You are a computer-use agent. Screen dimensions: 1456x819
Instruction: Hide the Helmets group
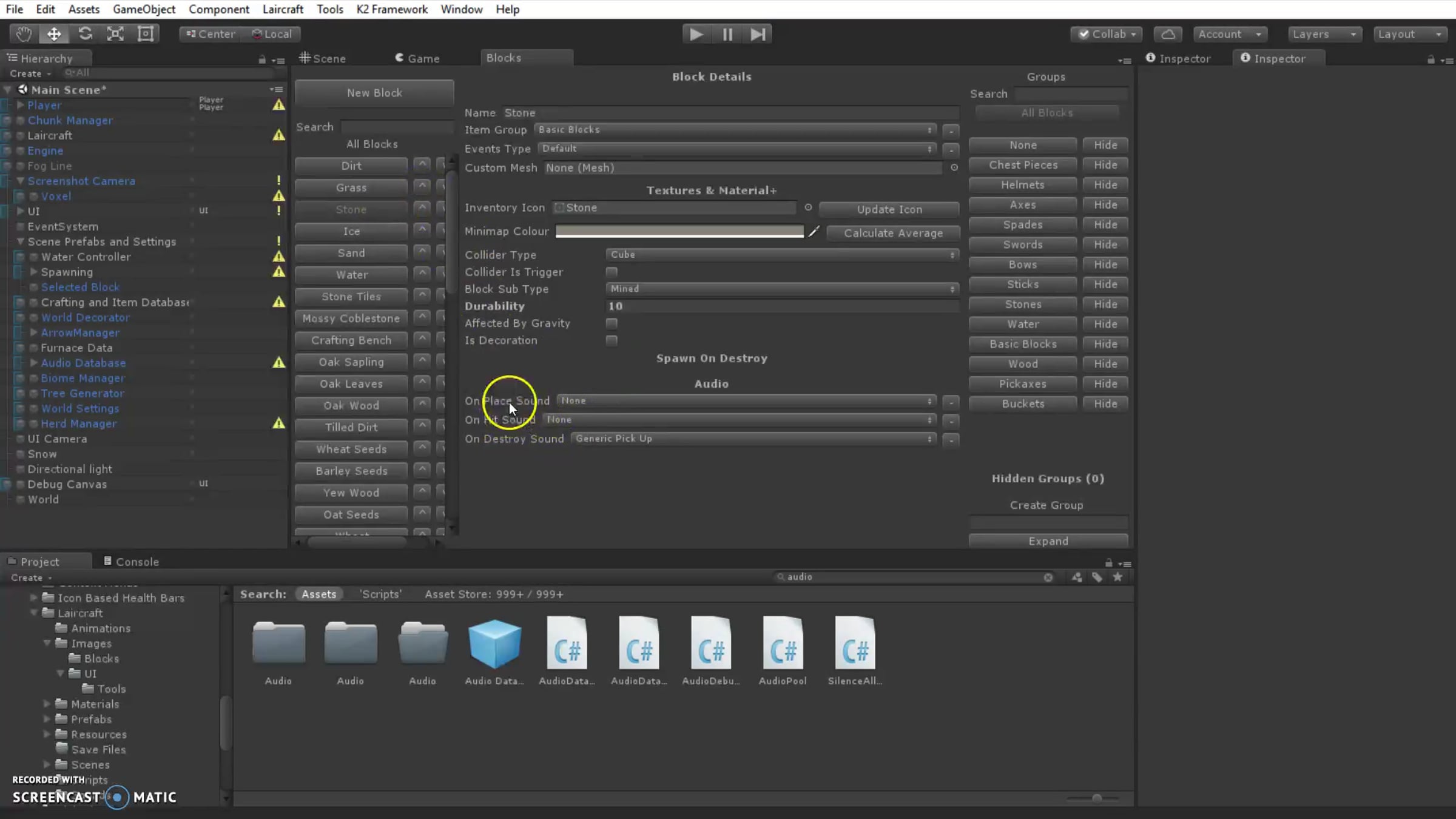coord(1105,184)
